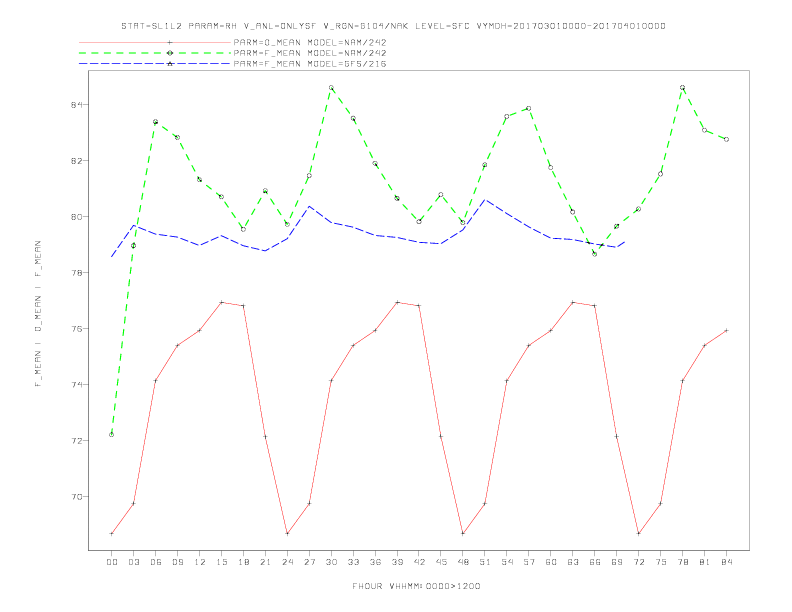Screen dimensions: 792x612
Task: Click the x-axis tick label 57
Action: pyautogui.click(x=529, y=562)
